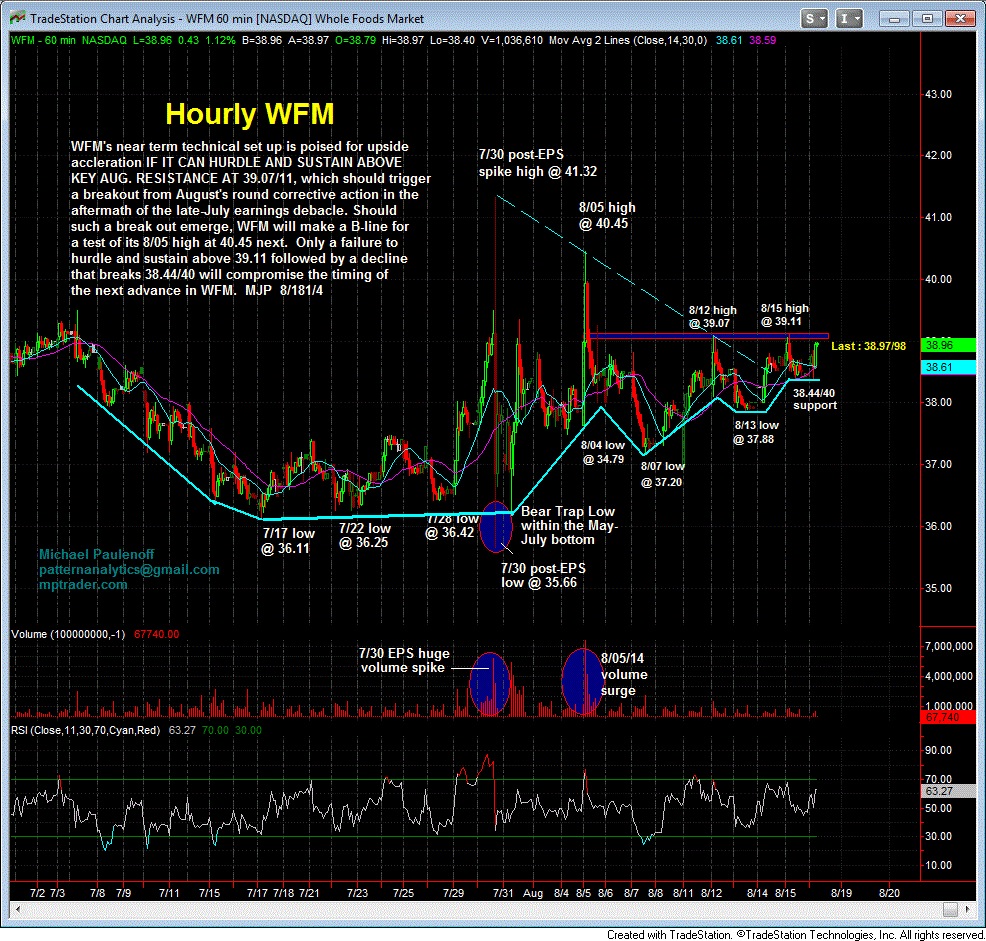Image resolution: width=986 pixels, height=941 pixels.
Task: Close the Chart Analysis window
Action: (960, 19)
